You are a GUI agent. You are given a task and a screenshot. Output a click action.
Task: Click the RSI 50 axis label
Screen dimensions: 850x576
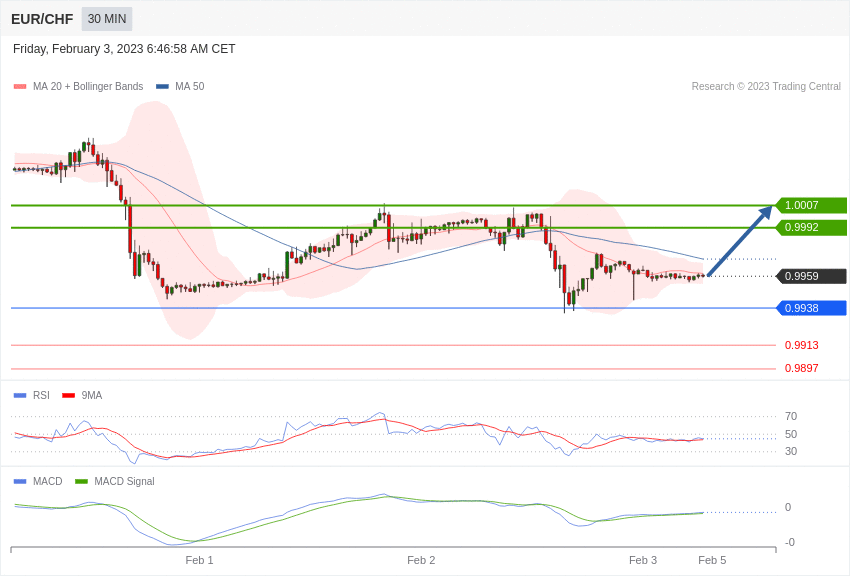point(791,435)
